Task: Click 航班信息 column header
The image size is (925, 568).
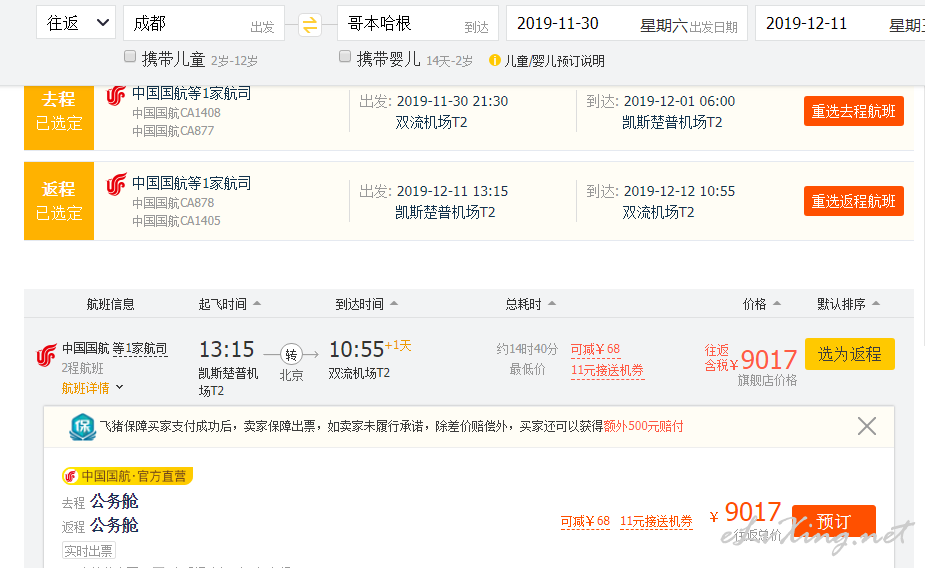Action: pyautogui.click(x=110, y=304)
